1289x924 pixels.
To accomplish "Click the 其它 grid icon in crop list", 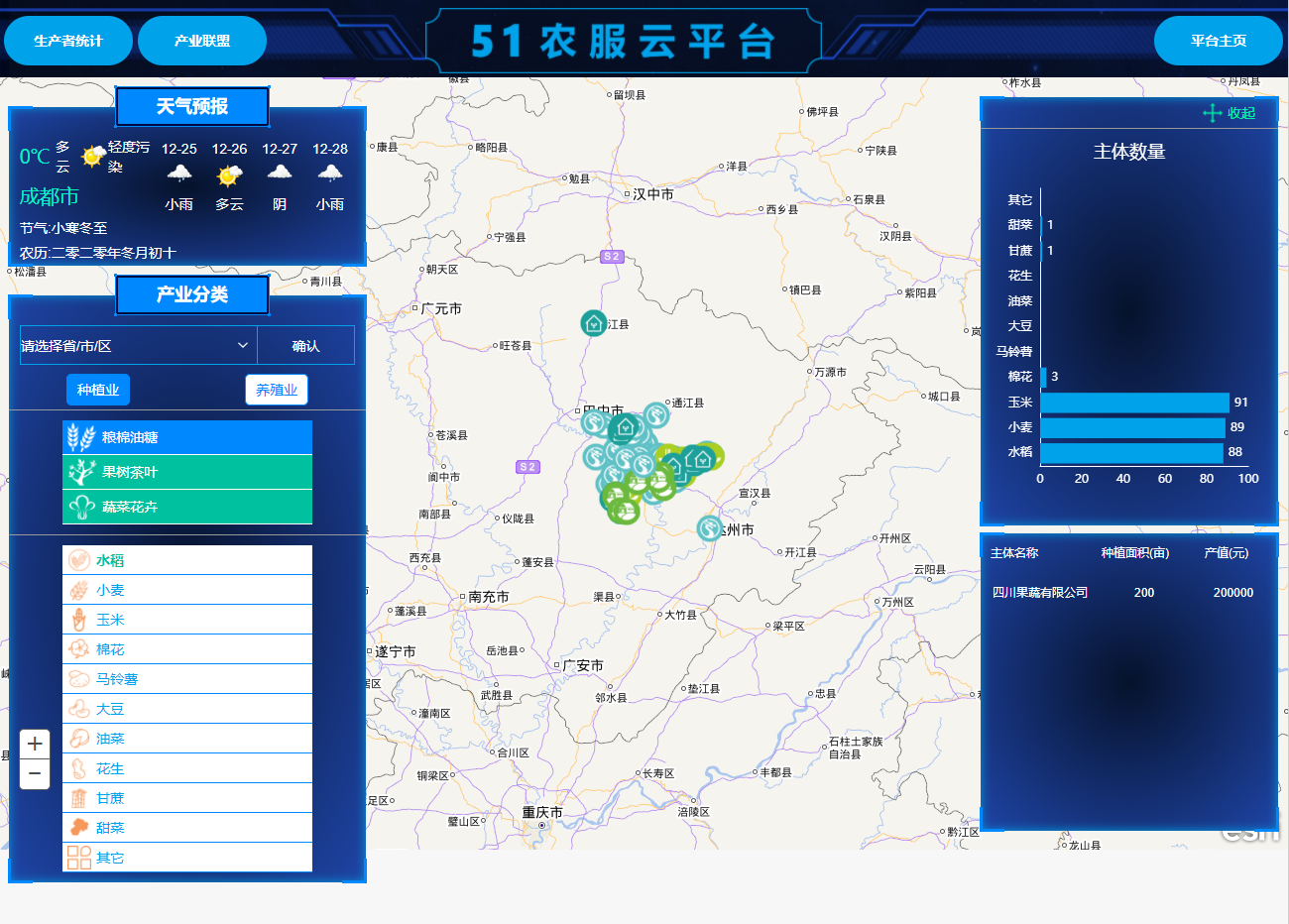I will coord(78,858).
